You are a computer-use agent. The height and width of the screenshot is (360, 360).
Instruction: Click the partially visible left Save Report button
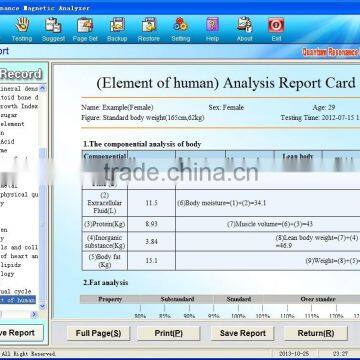21,333
